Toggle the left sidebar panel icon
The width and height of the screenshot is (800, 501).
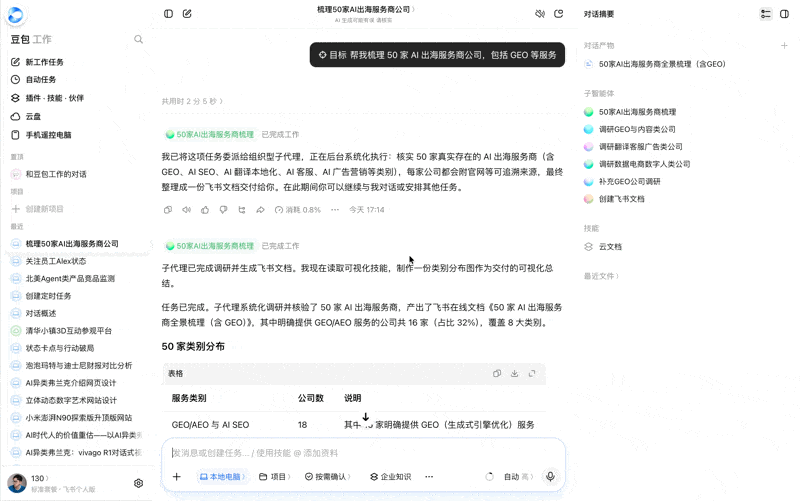[168, 14]
